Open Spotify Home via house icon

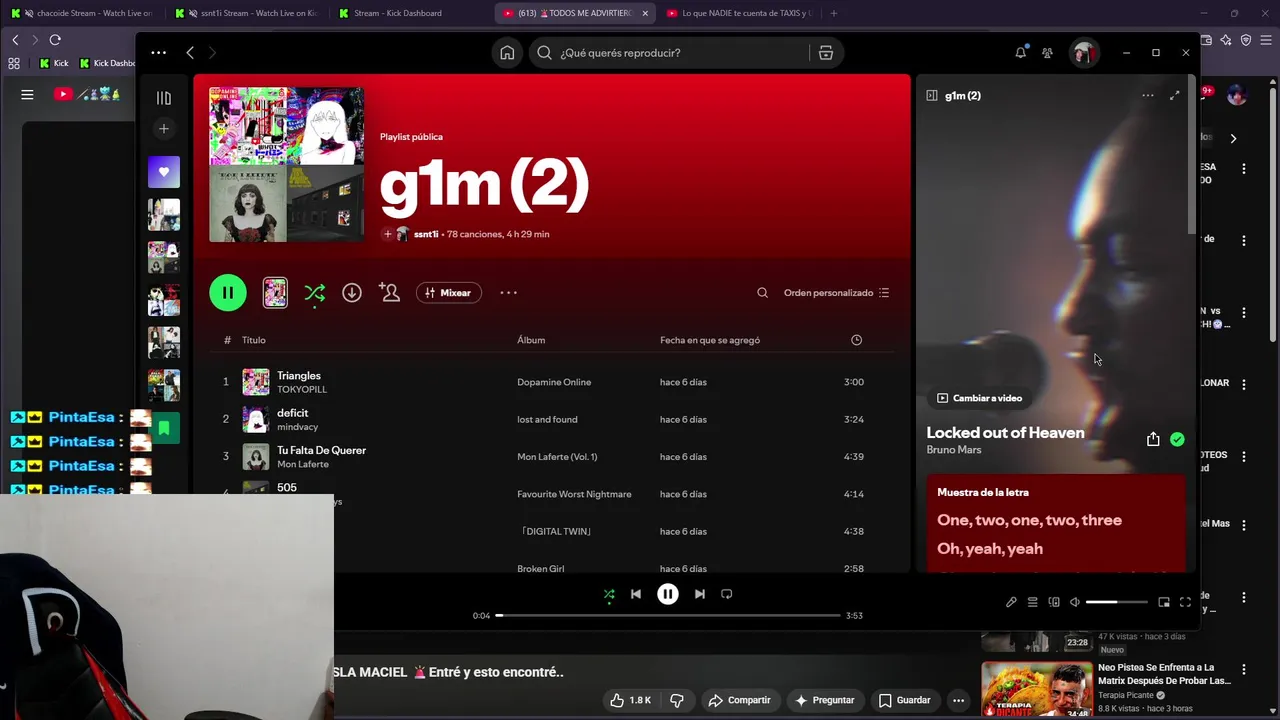[x=507, y=53]
